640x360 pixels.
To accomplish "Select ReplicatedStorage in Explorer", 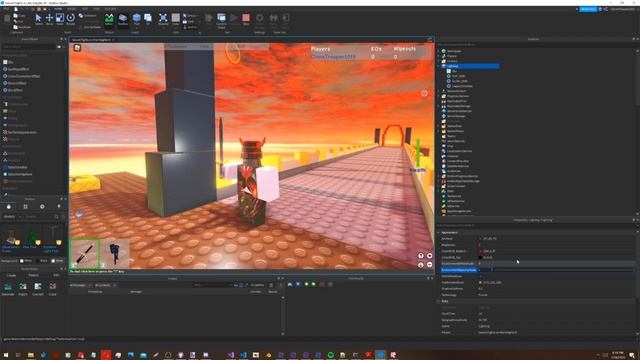I will (459, 106).
